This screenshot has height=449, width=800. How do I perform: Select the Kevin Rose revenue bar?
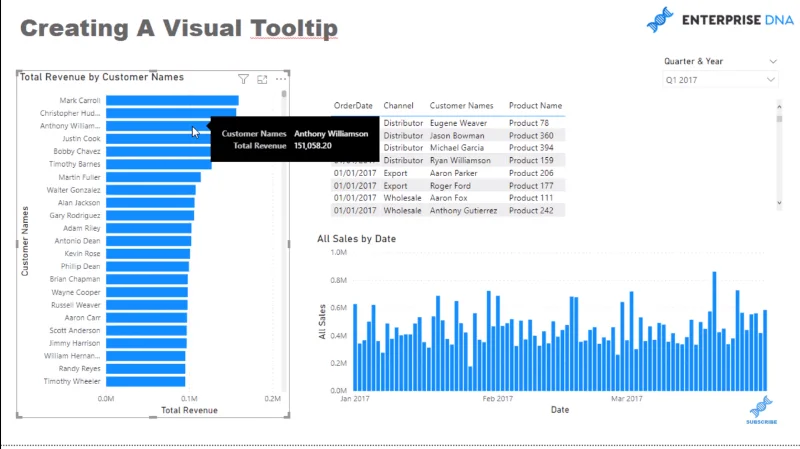pyautogui.click(x=148, y=254)
